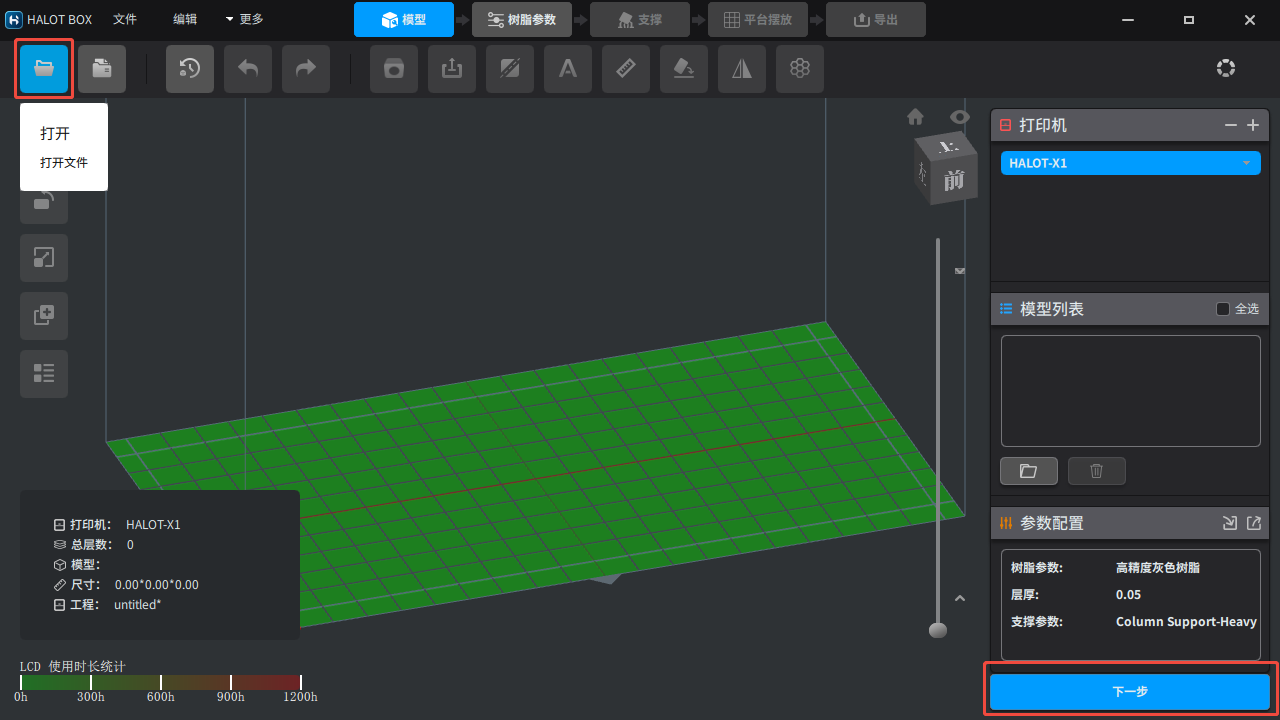The height and width of the screenshot is (720, 1280).
Task: Select the letter A text tool
Action: coord(568,69)
